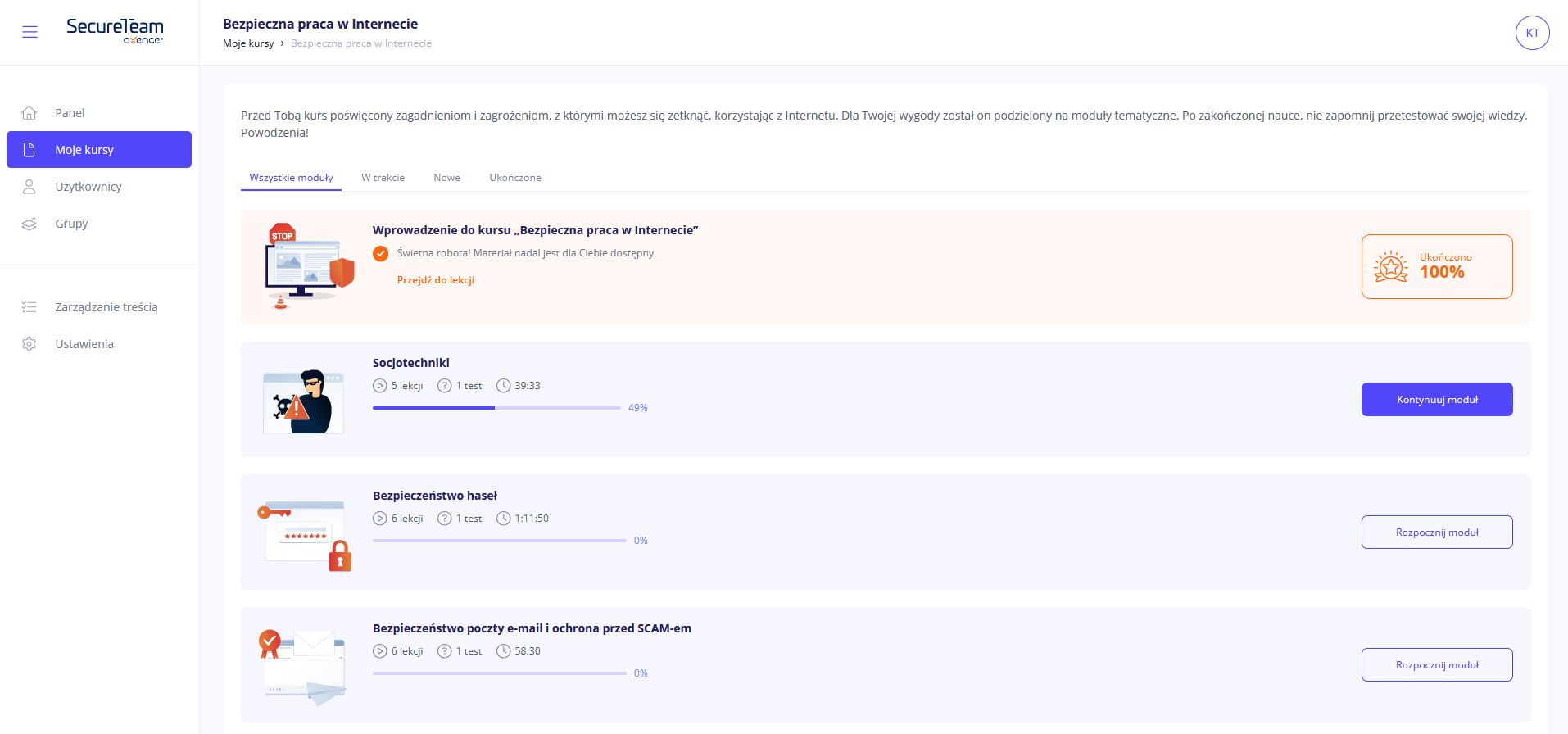Select Moje kursy in sidebar
The width and height of the screenshot is (1568, 734).
pos(99,150)
